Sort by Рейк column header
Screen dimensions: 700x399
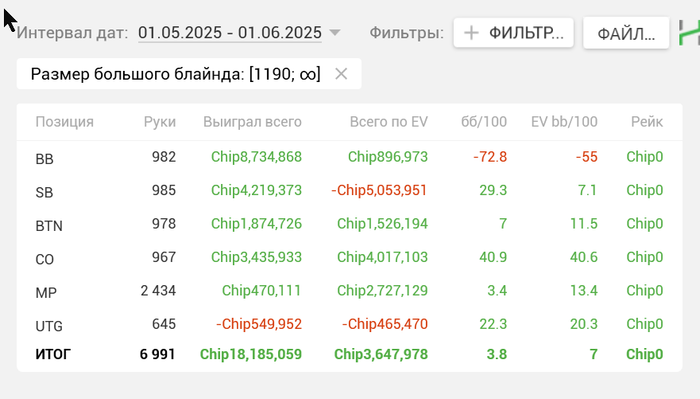(647, 121)
